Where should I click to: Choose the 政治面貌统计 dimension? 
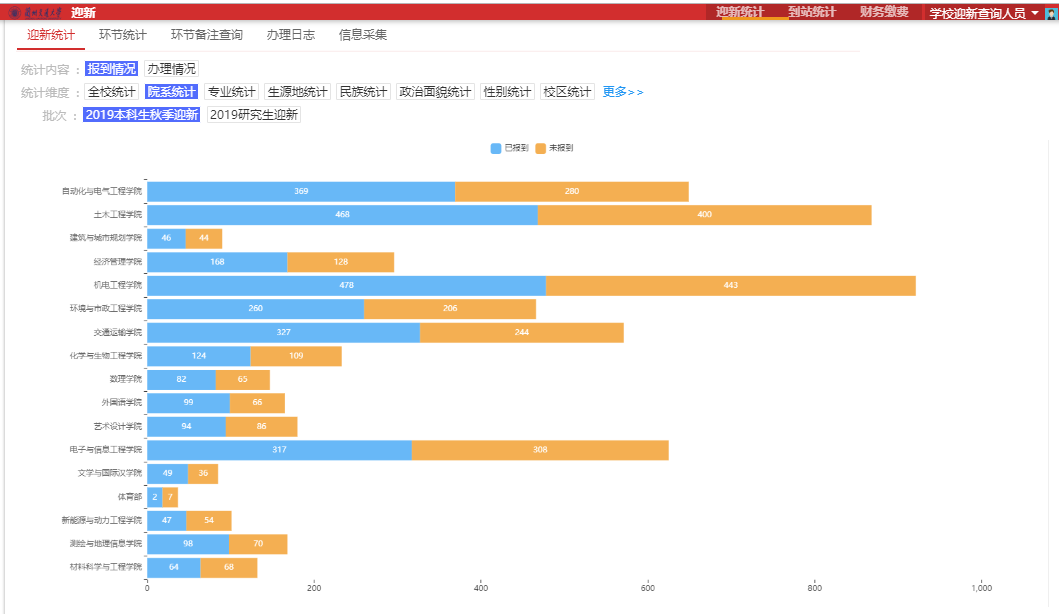pyautogui.click(x=435, y=92)
